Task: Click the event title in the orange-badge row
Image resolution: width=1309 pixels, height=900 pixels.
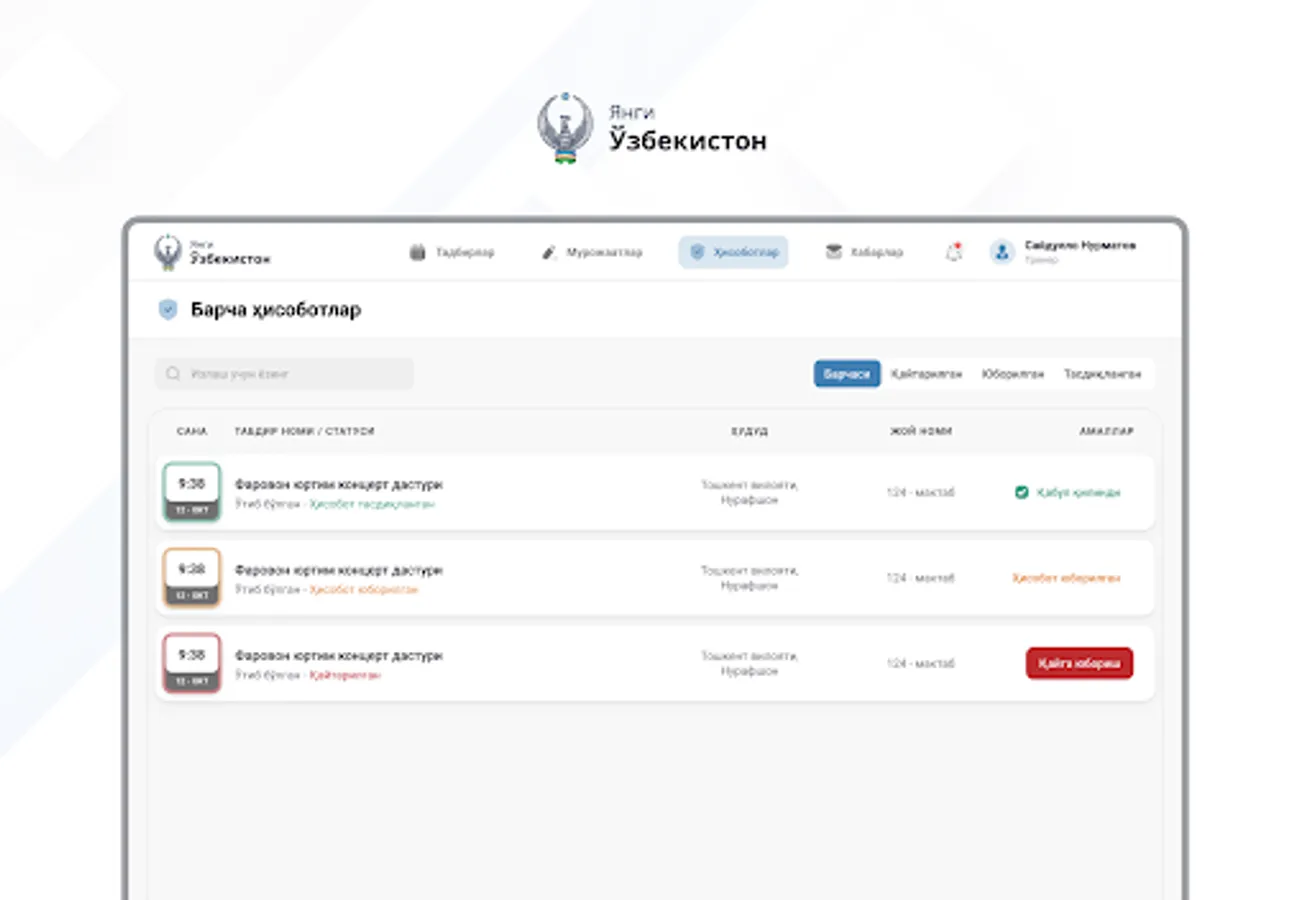Action: point(339,570)
